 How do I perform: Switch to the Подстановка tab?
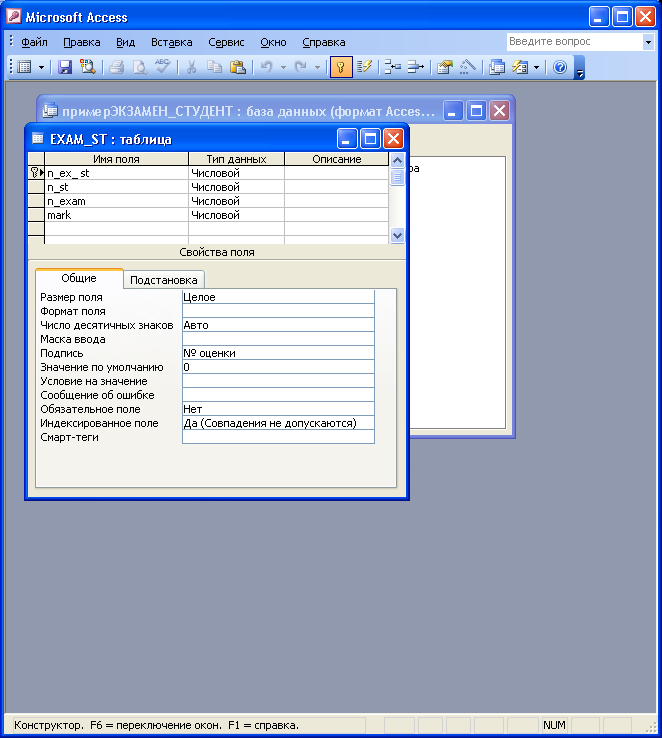pos(164,280)
